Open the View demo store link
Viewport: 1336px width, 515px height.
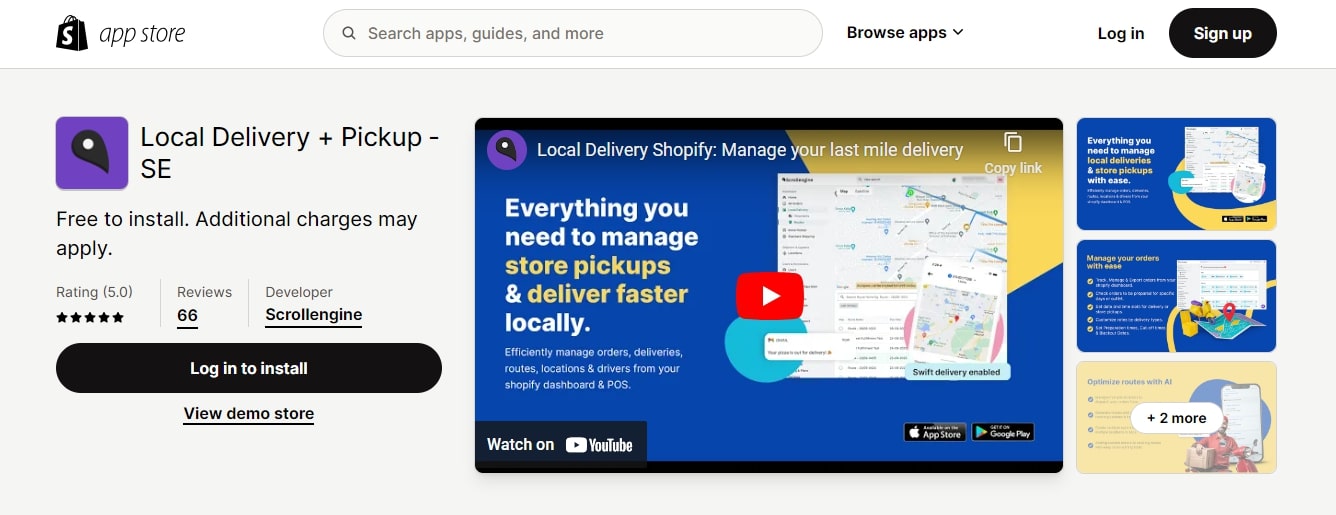click(x=249, y=414)
